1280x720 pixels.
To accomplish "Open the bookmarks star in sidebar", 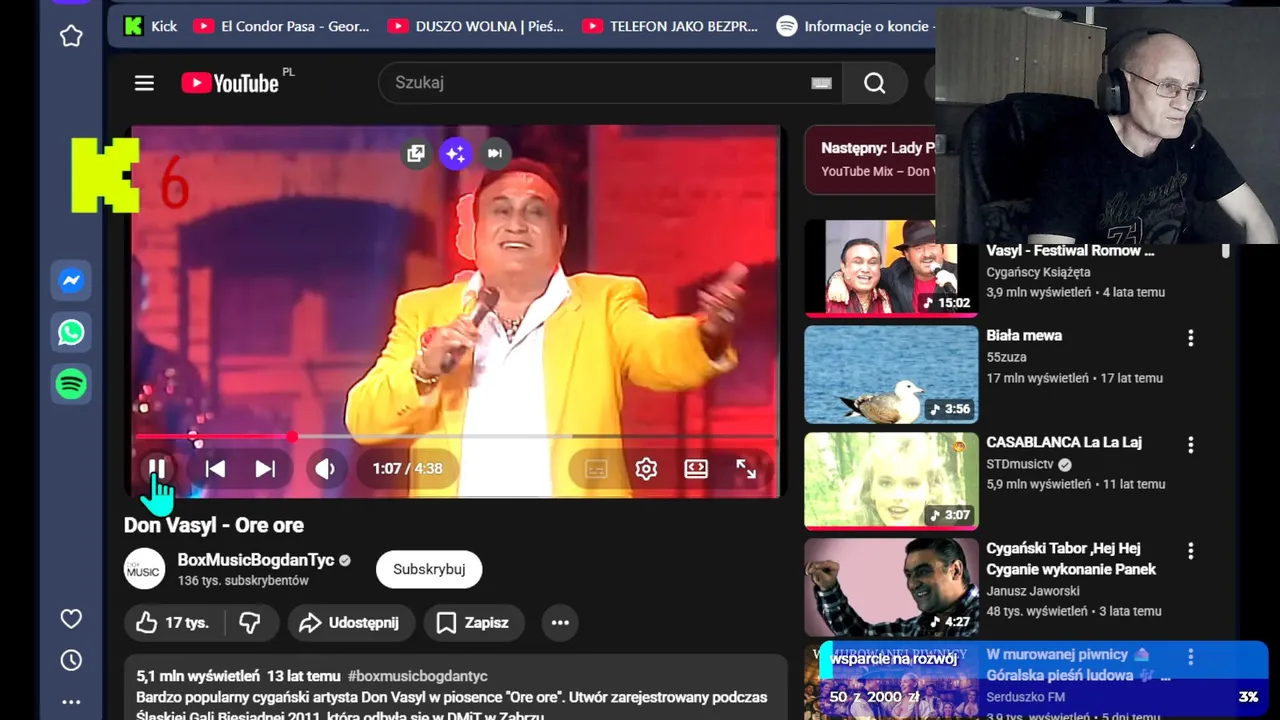I will point(71,36).
